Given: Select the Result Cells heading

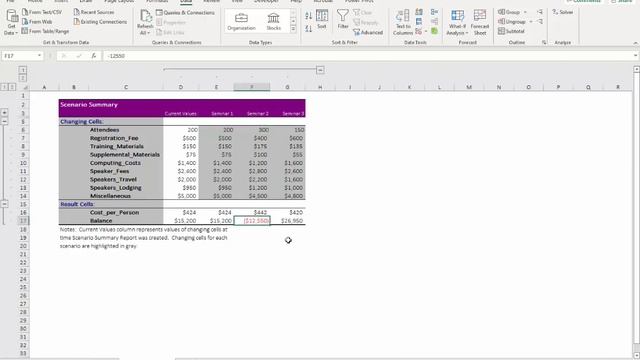Looking at the screenshot, I should [x=77, y=204].
